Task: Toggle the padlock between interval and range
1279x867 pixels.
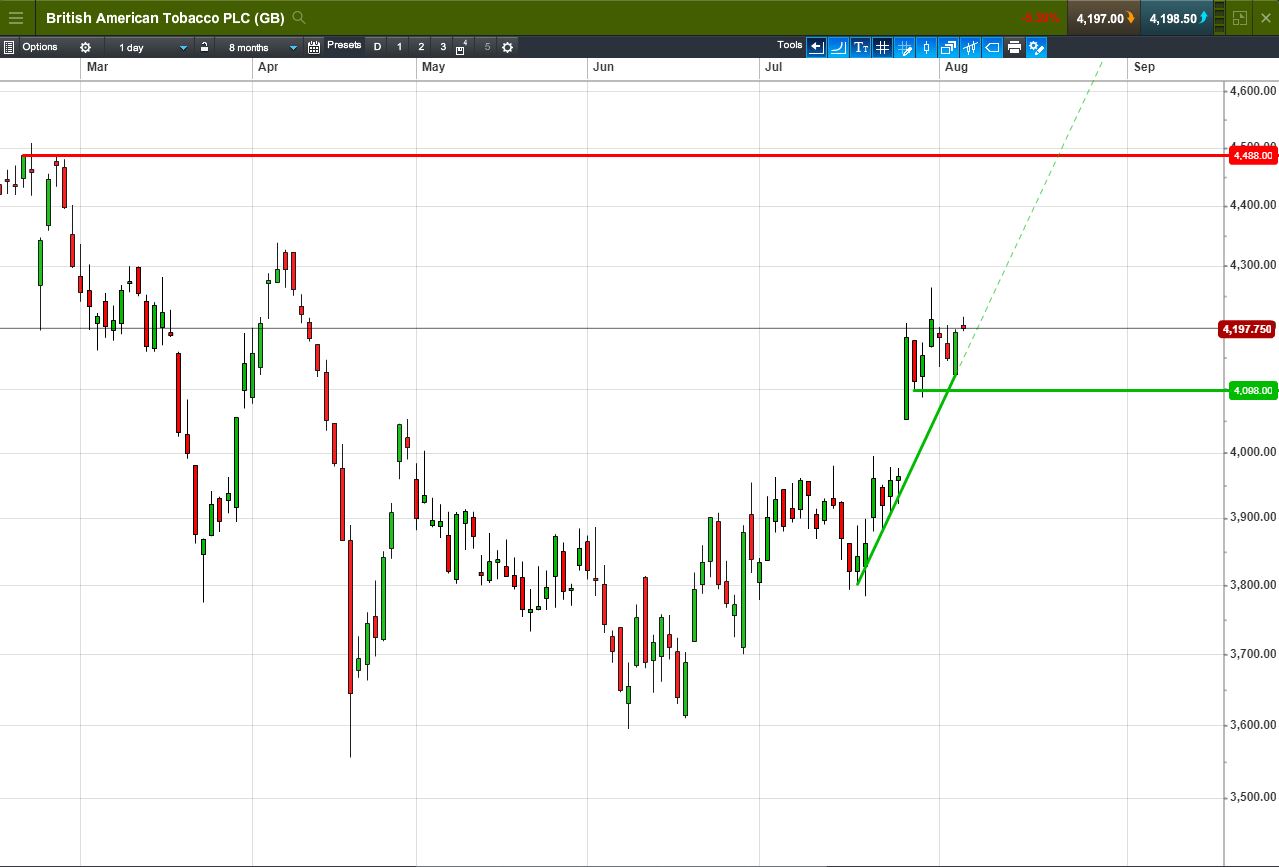Action: point(204,47)
